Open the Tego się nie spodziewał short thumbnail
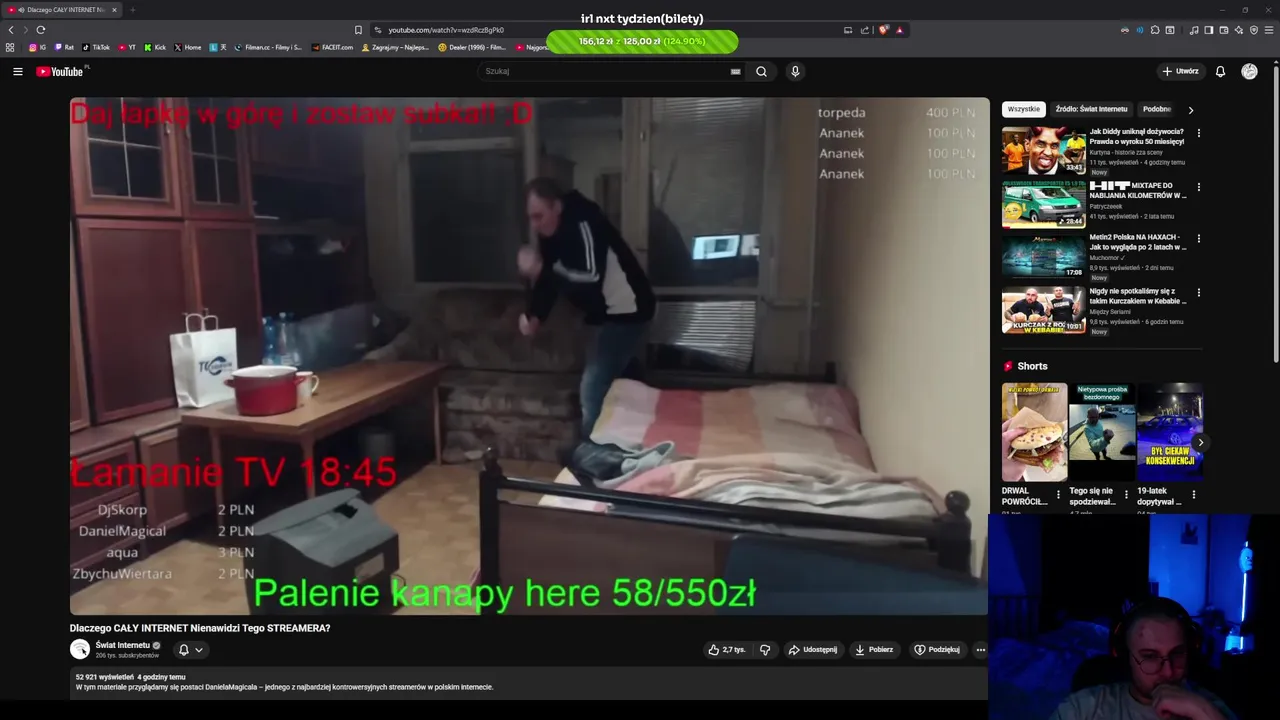 [1101, 432]
